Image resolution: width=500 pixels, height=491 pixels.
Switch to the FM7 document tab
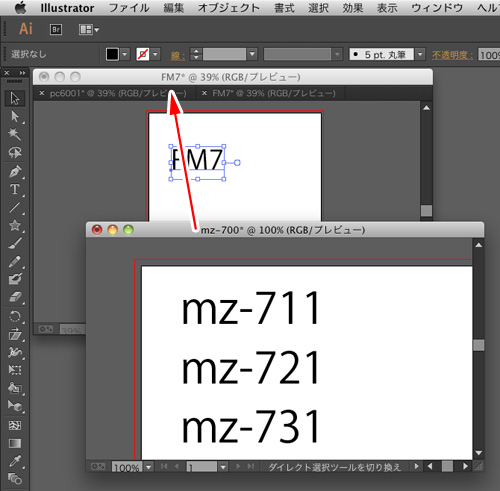tap(274, 93)
